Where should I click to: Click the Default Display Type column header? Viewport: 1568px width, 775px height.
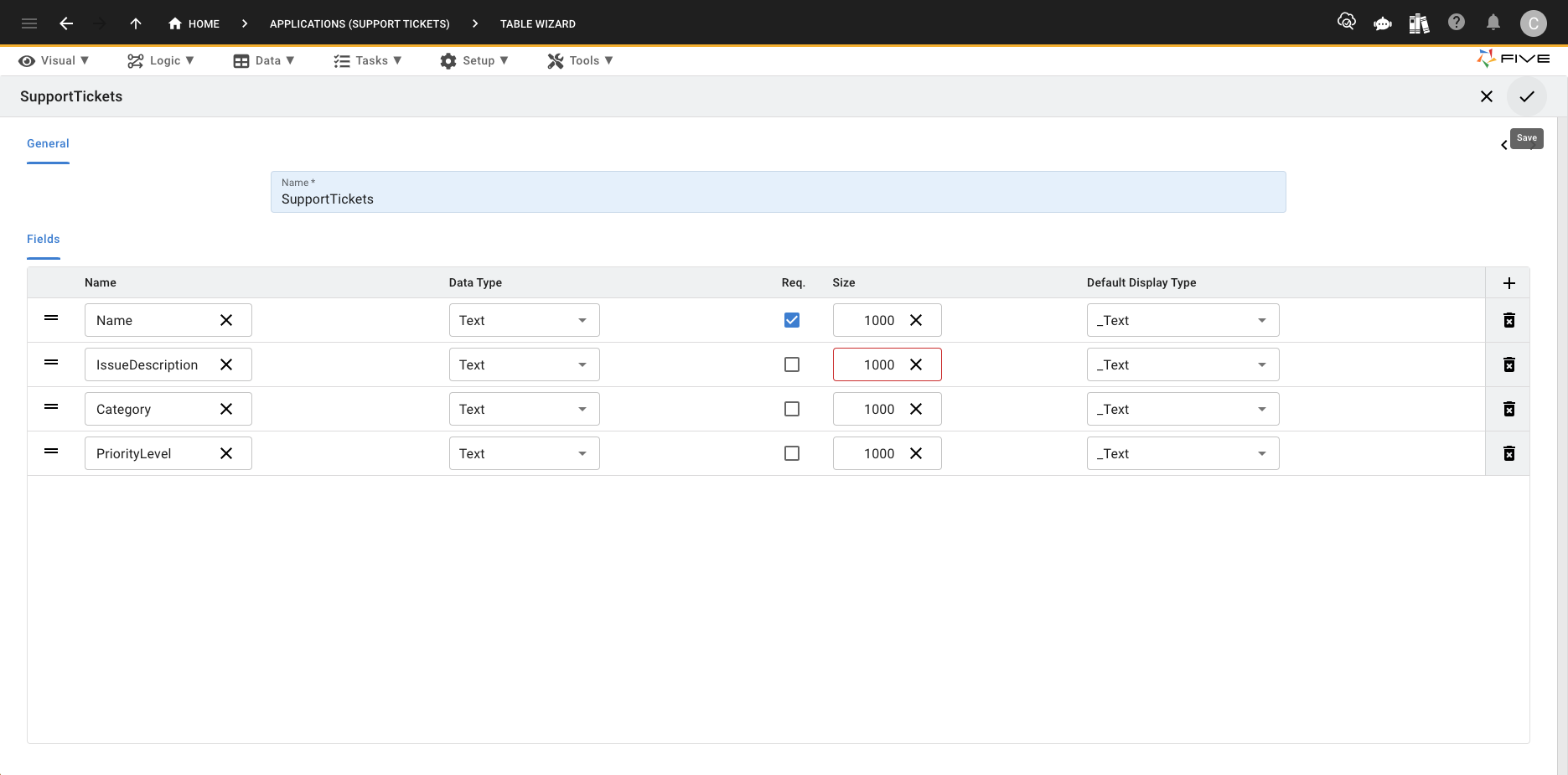click(x=1141, y=282)
